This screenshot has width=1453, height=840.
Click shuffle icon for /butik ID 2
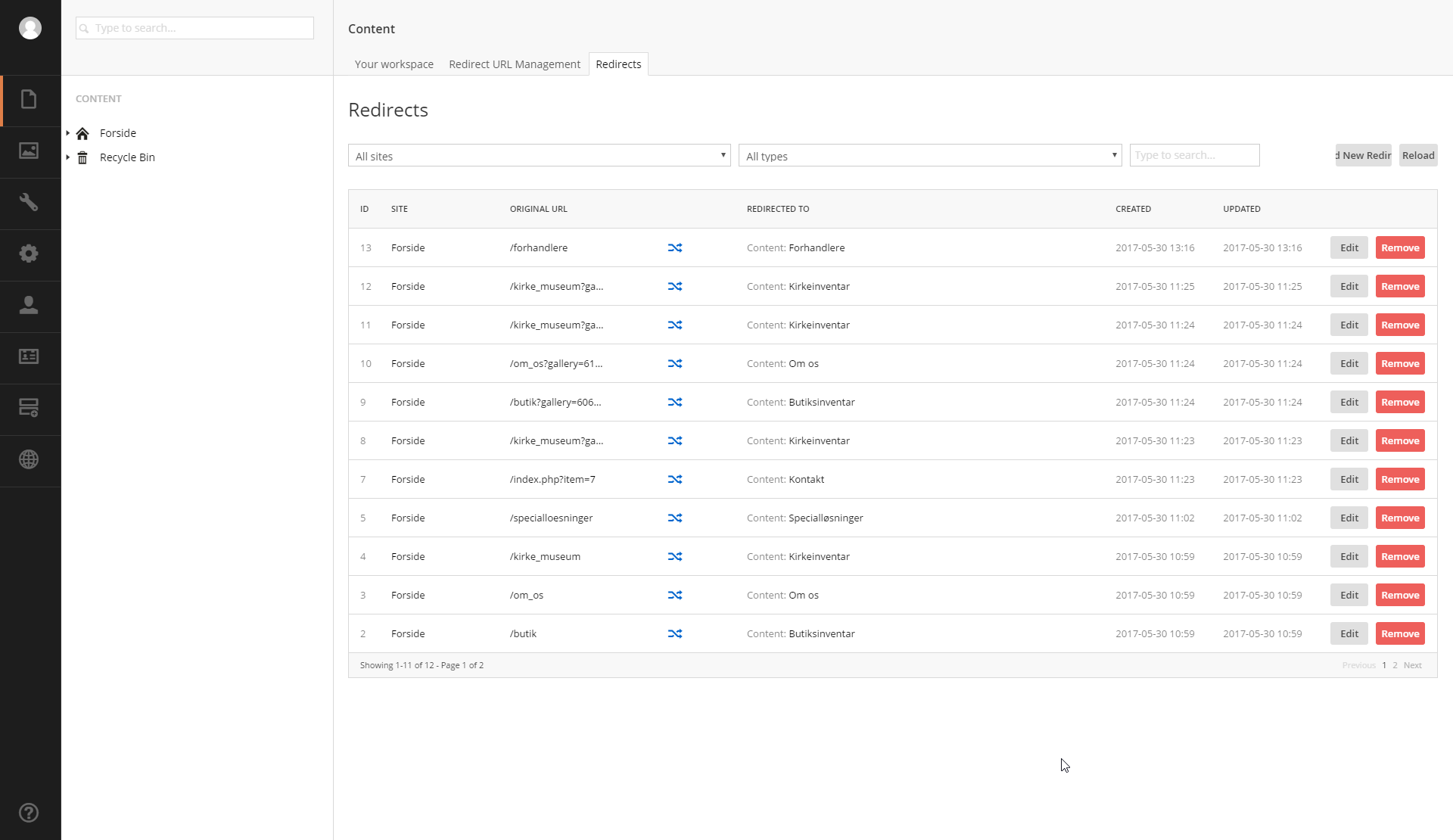675,633
